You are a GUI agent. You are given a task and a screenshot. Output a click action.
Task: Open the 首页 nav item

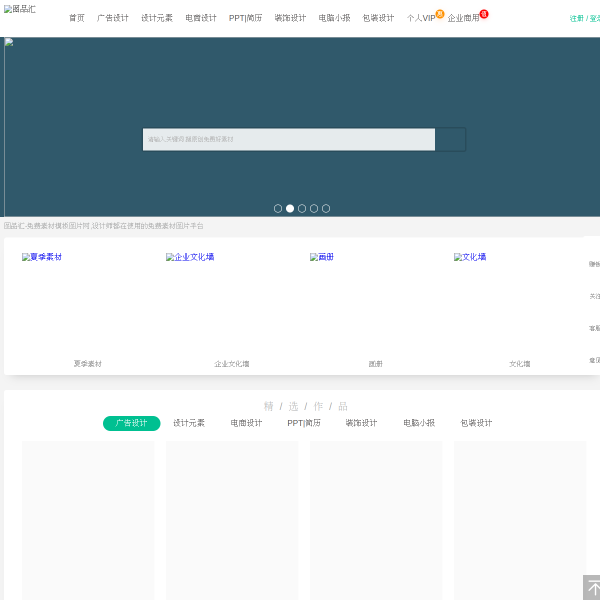[77, 18]
